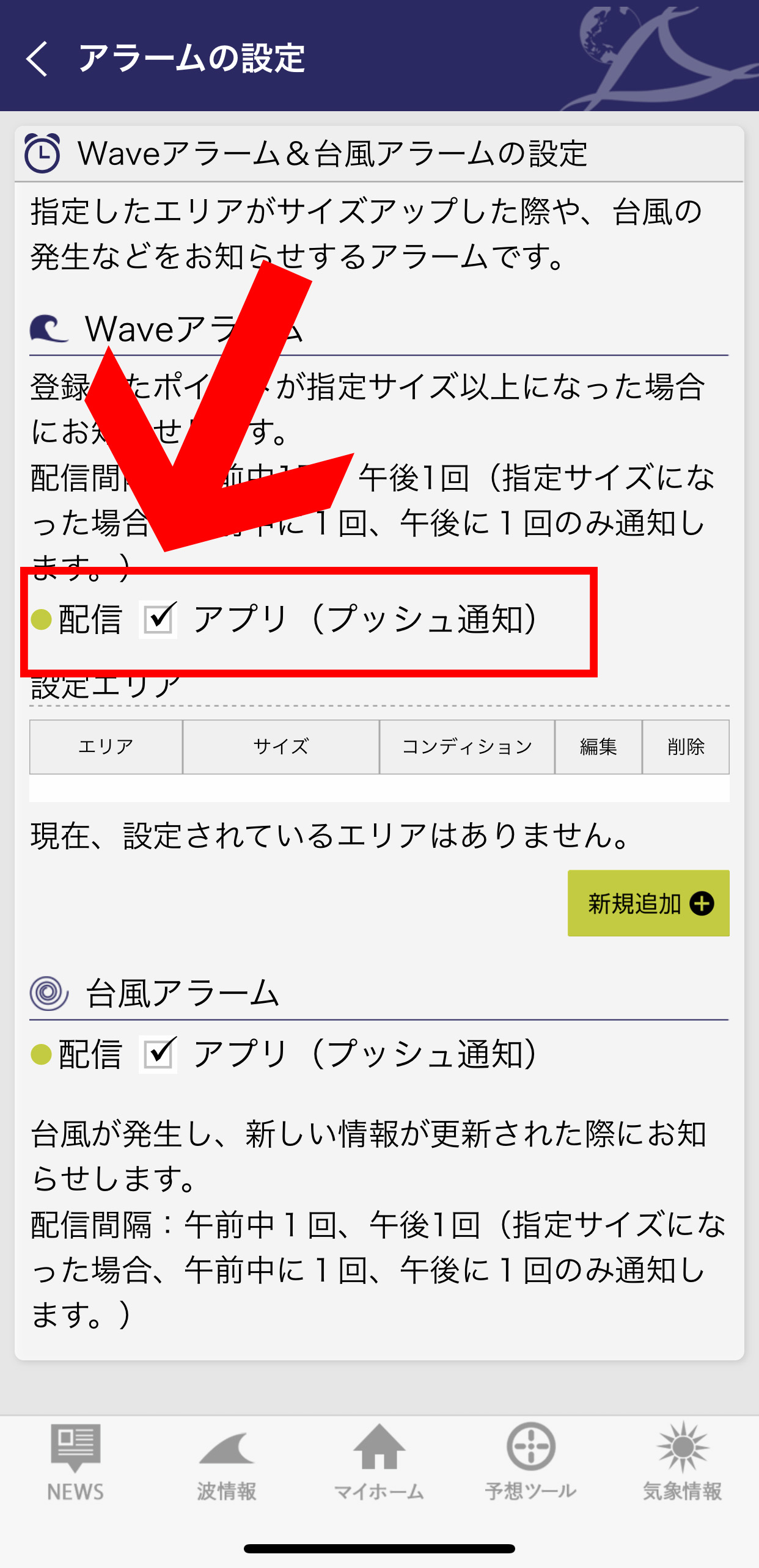Screen dimensions: 759x1568
Task: Click the alarm clock icon
Action: (42, 153)
